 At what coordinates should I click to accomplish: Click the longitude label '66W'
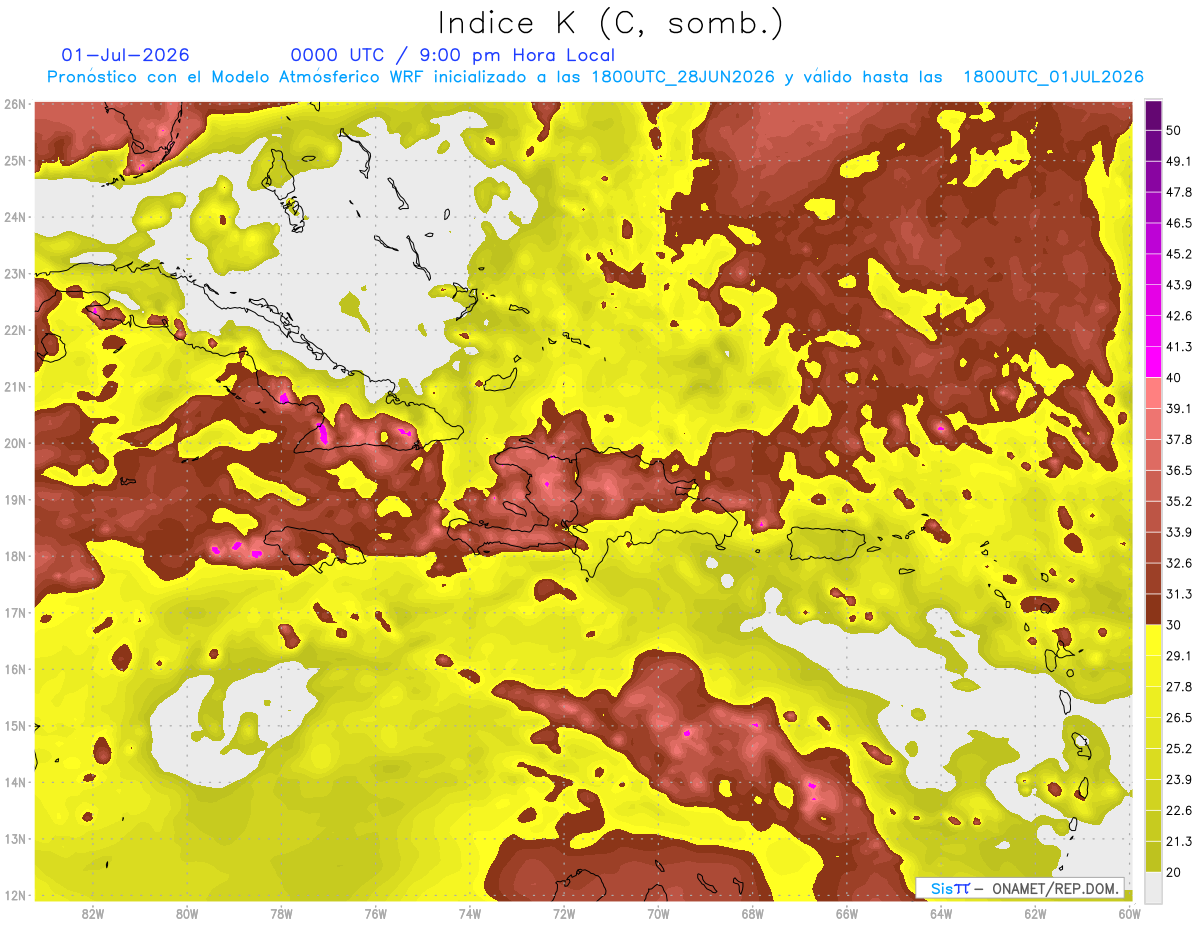click(x=847, y=913)
